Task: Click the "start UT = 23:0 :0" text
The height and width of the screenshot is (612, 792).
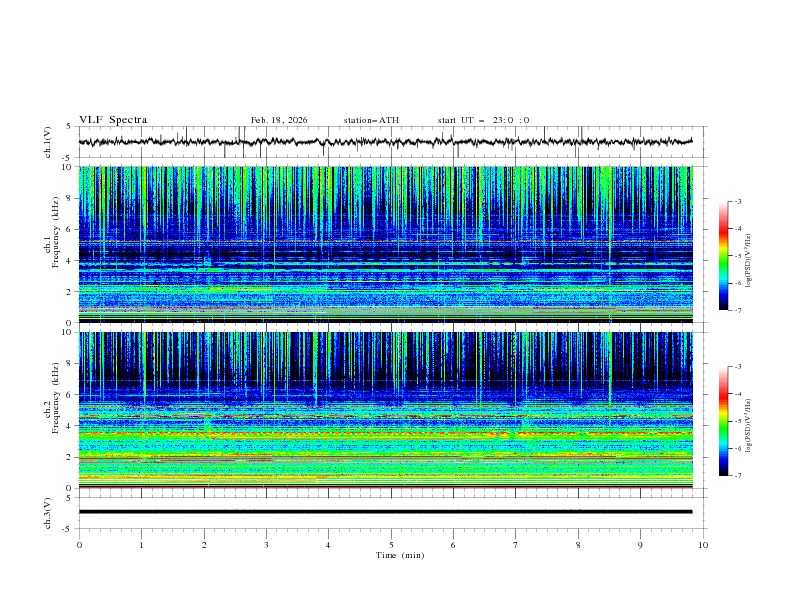Action: (483, 120)
